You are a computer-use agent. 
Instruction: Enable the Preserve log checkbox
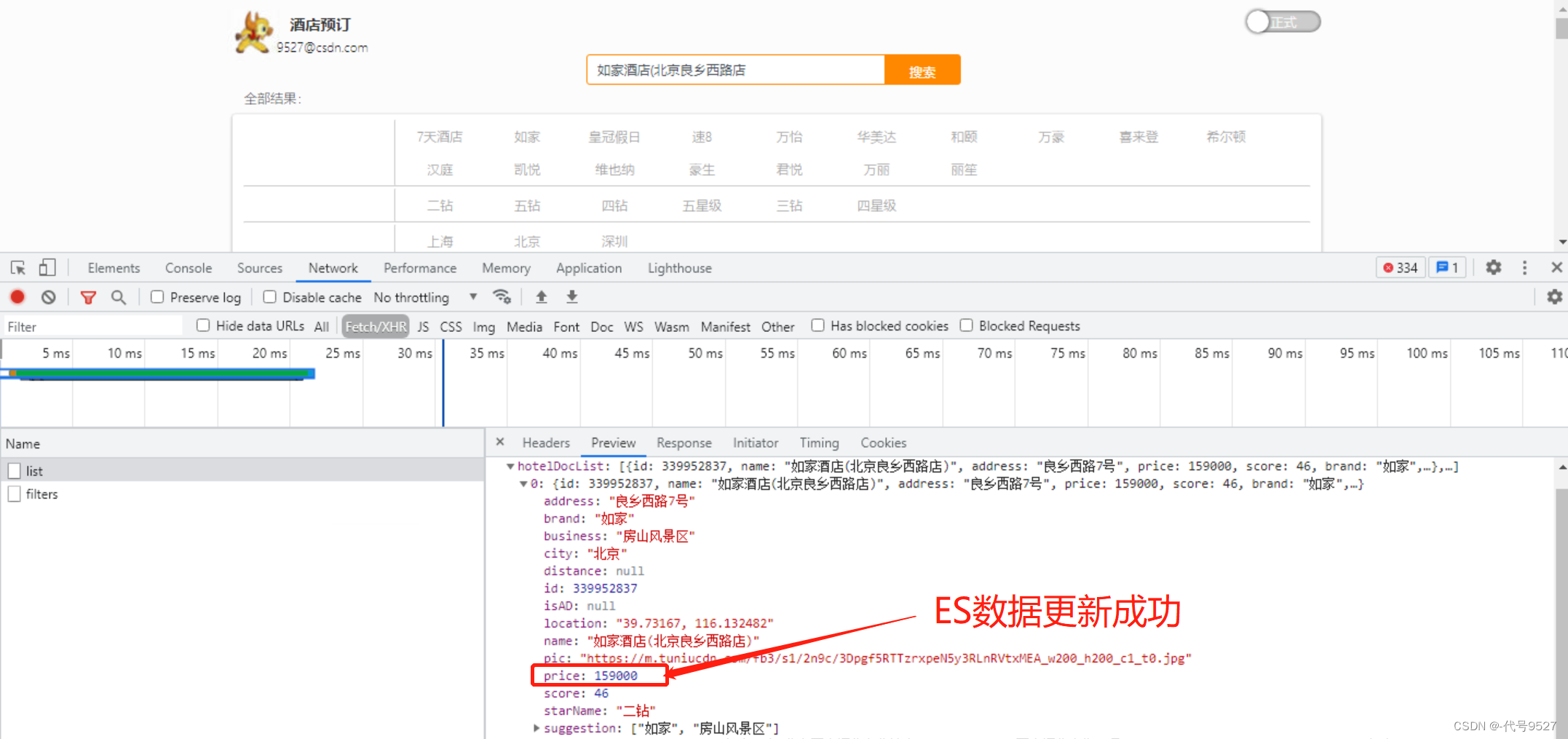157,297
